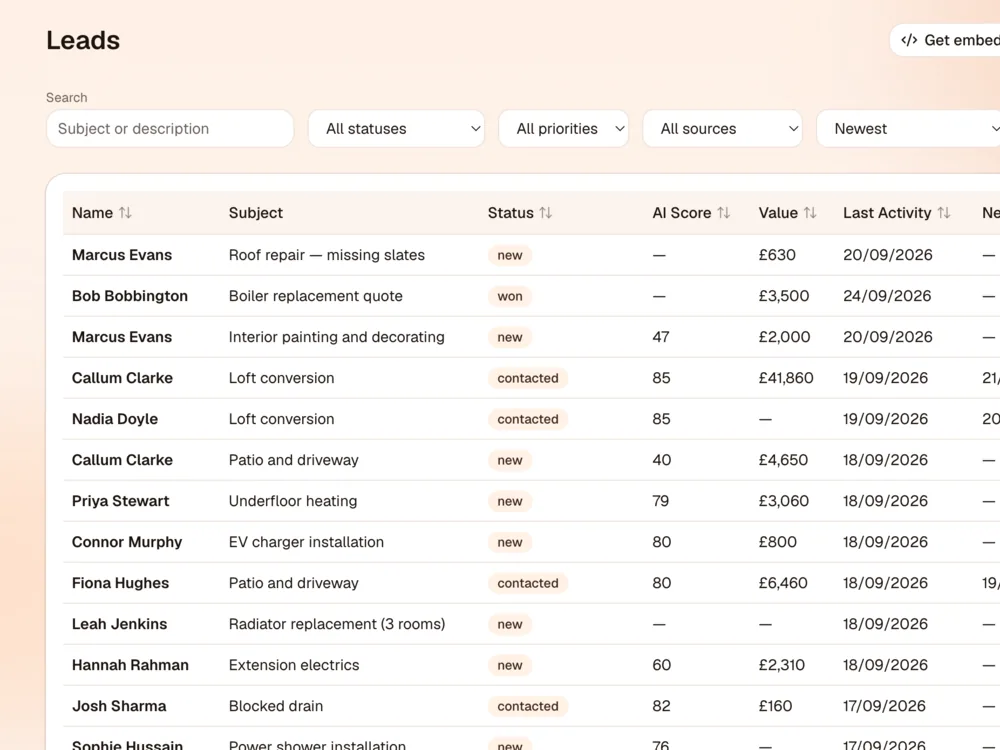Open Callum Clarke Loft conversion lead name
The image size is (1000, 750).
pos(122,378)
